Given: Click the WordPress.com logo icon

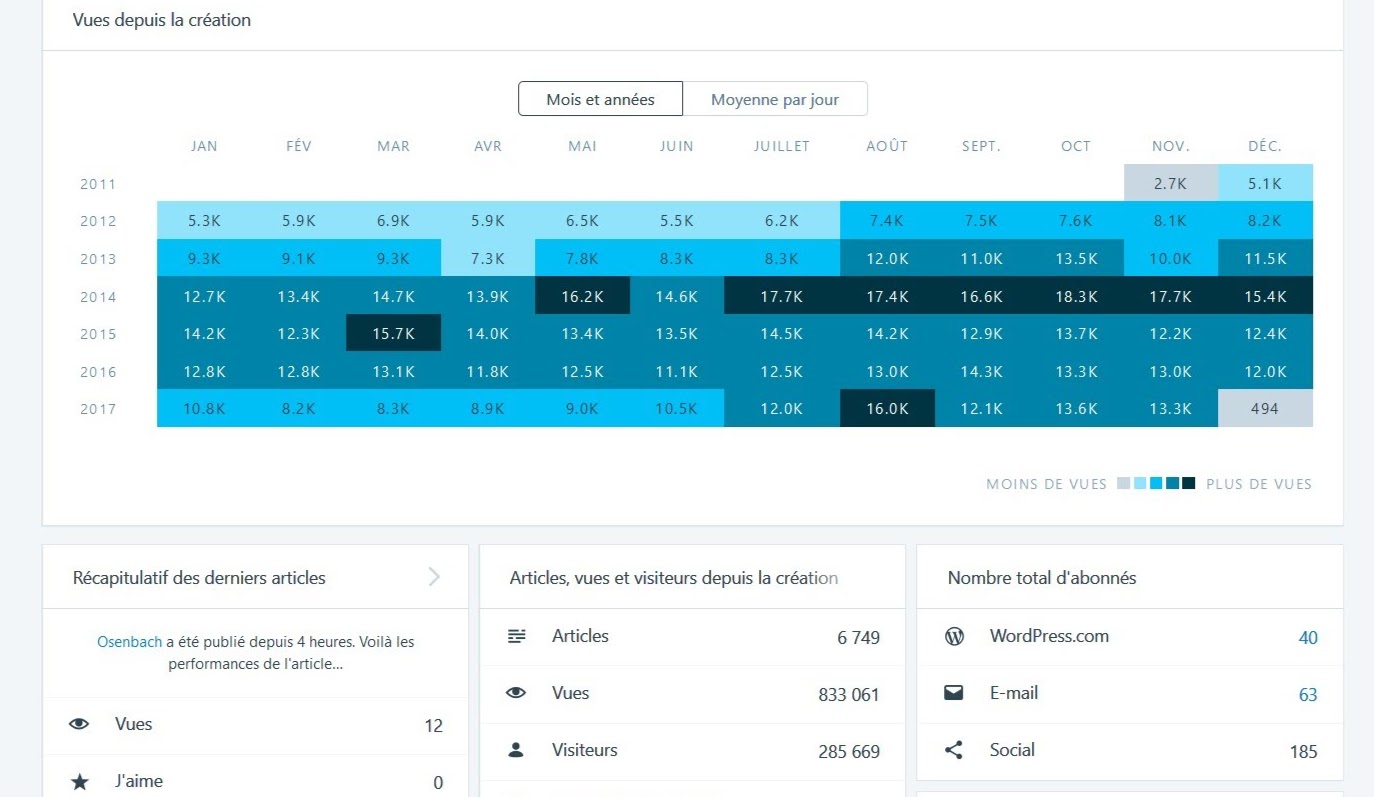Looking at the screenshot, I should tap(954, 636).
